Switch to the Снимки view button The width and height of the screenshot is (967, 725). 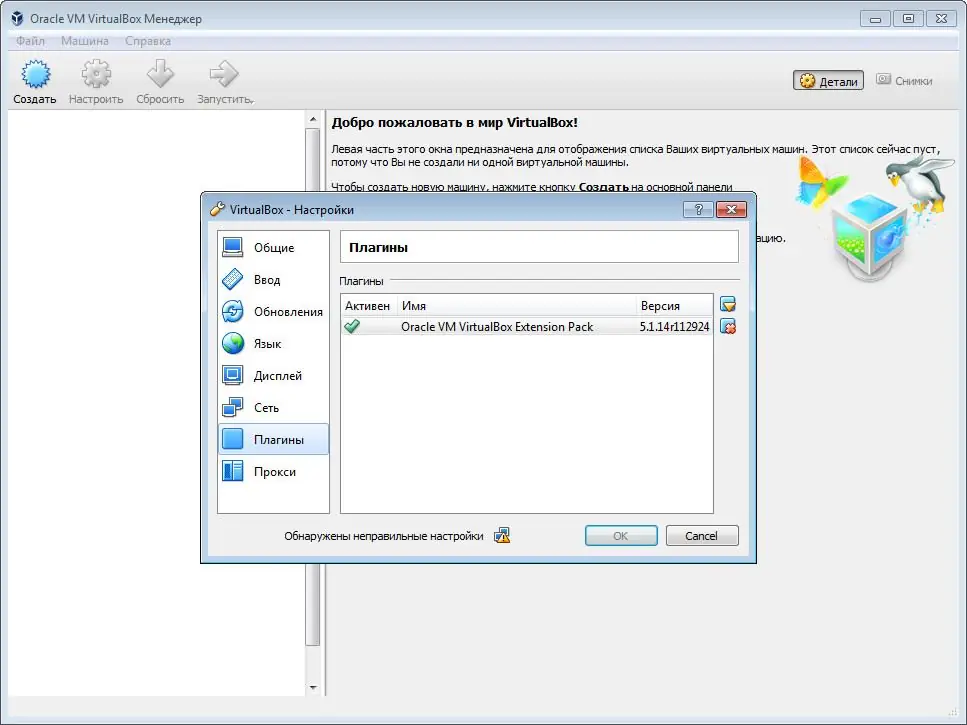904,81
